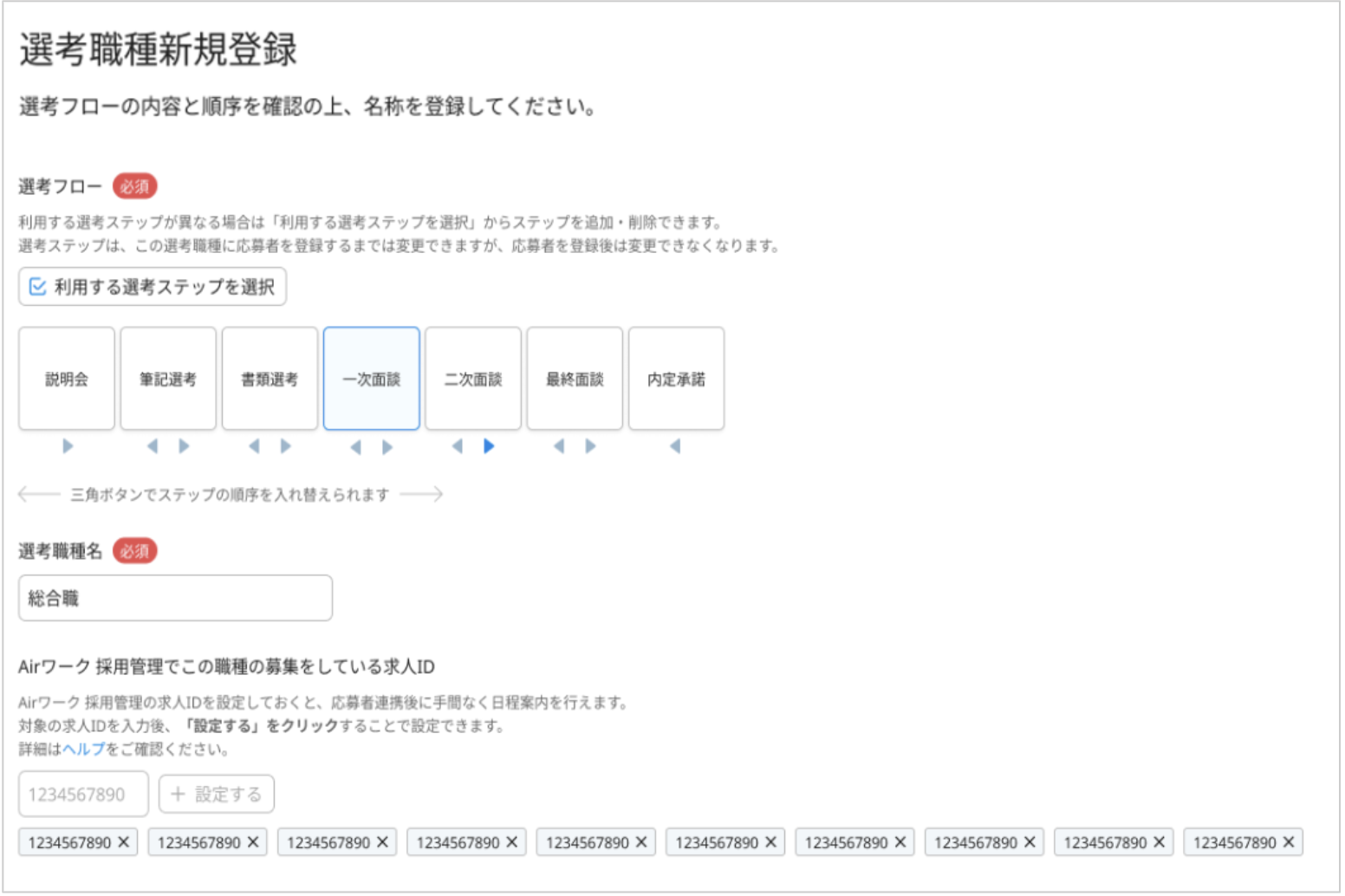This screenshot has height=896, width=1345.
Task: Select the 内定承諾 step card
Action: click(676, 379)
